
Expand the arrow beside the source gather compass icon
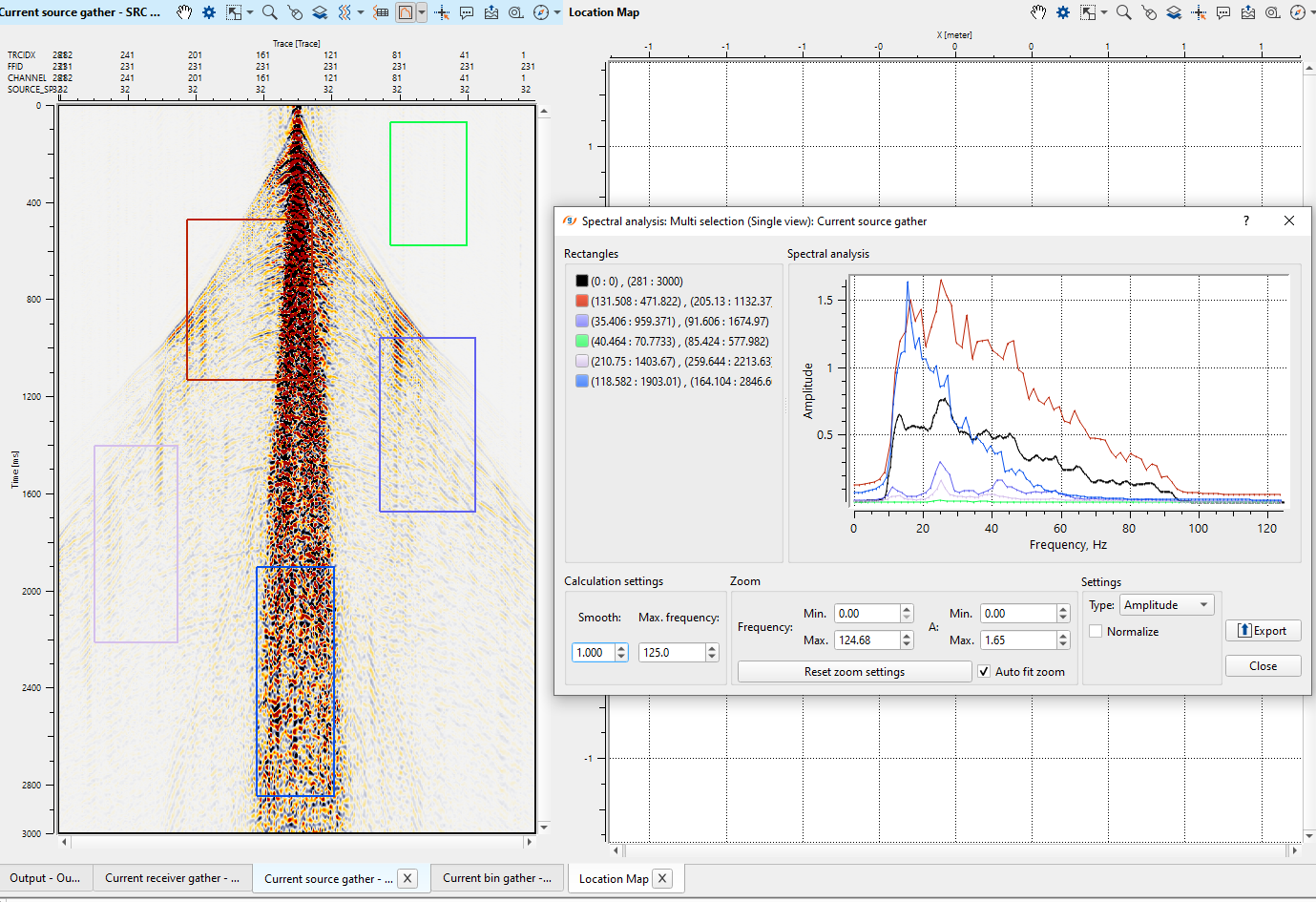[x=557, y=12]
